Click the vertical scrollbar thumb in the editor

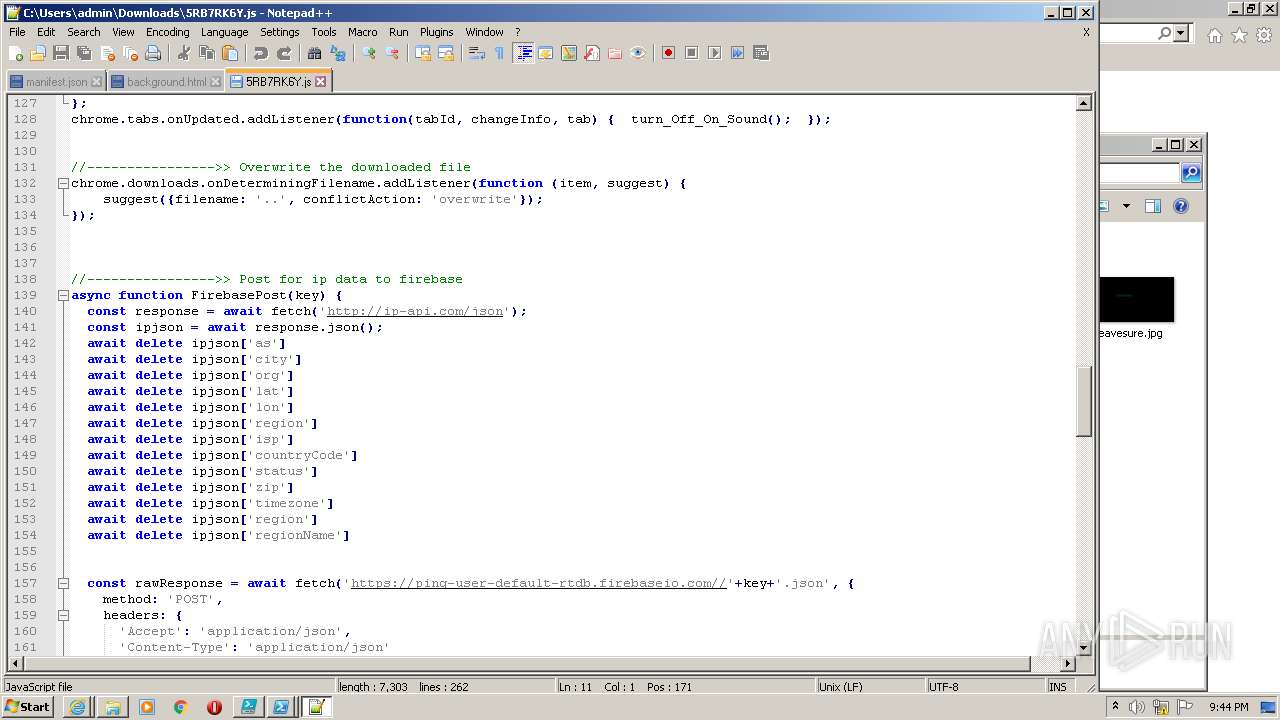coord(1083,401)
